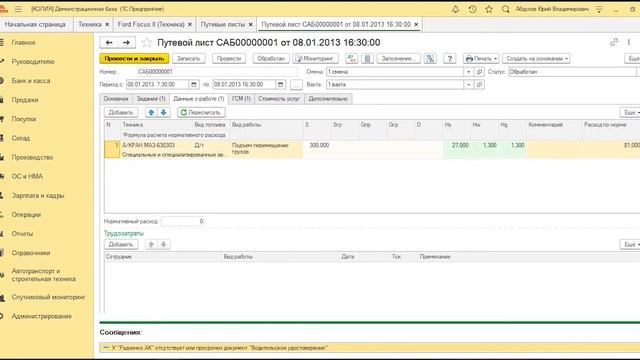Click the Провести button
The width and height of the screenshot is (640, 360).
(229, 58)
